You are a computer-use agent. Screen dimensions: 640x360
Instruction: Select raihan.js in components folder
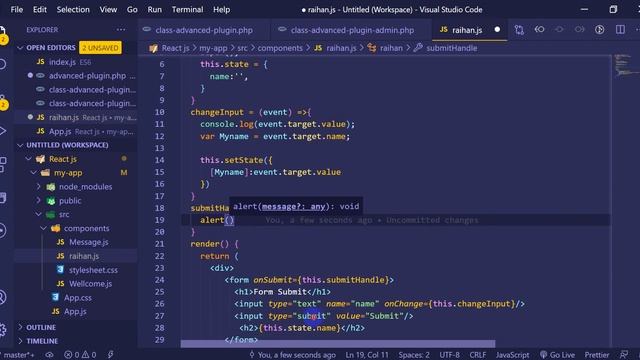pos(76,256)
